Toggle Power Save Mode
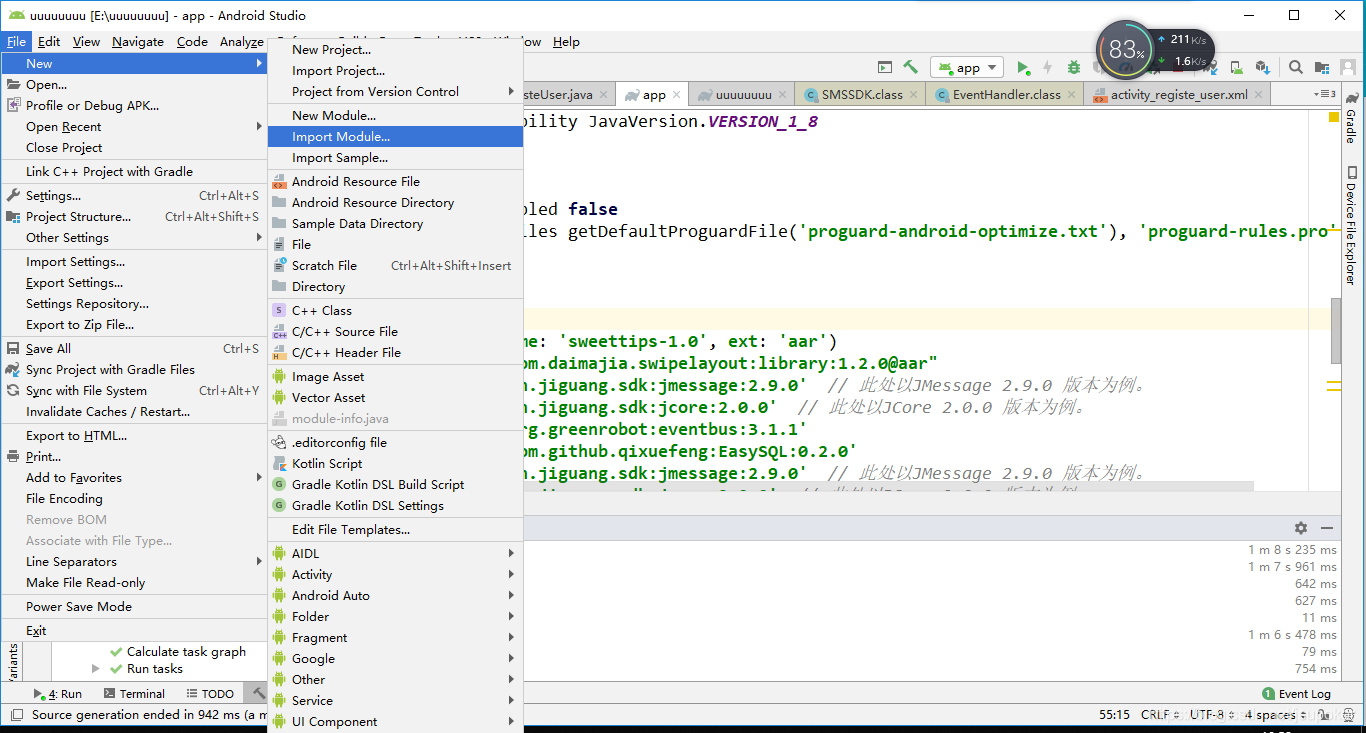 pyautogui.click(x=134, y=606)
